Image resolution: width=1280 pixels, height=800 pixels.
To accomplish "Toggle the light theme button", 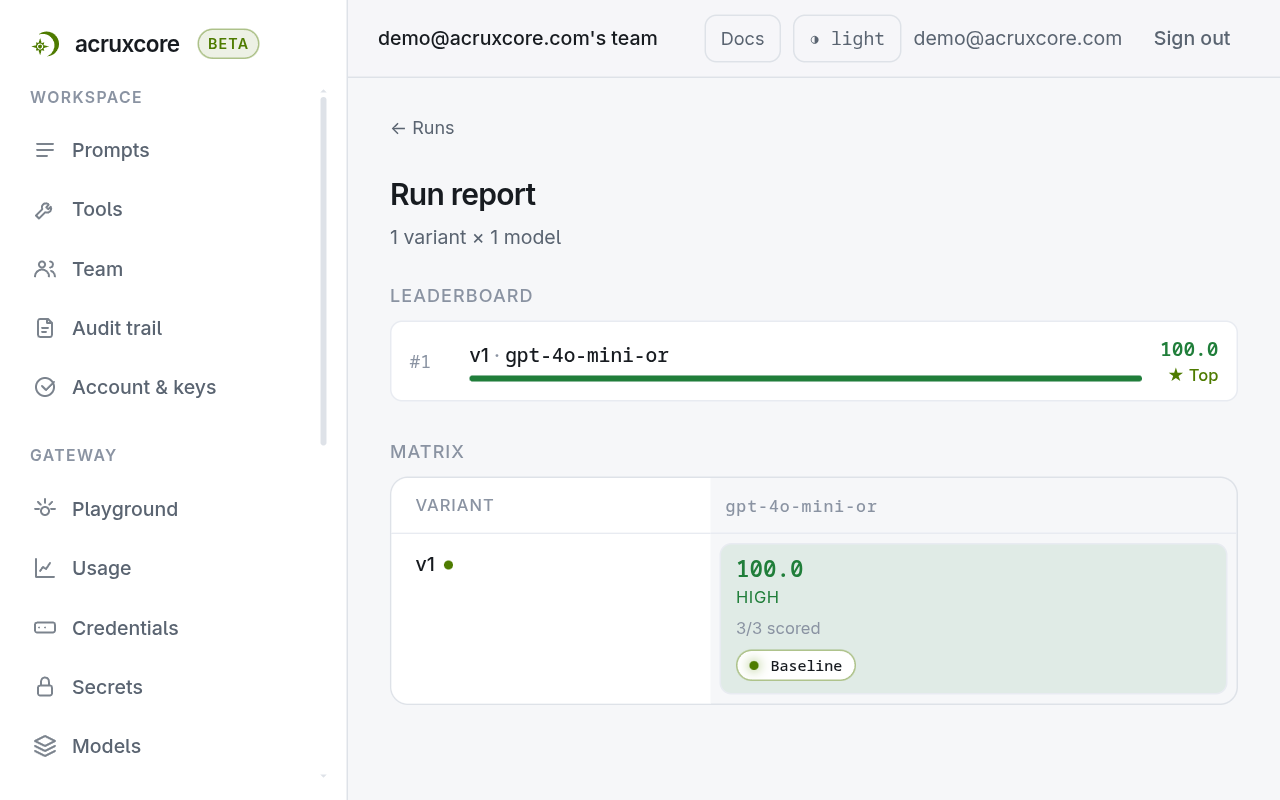I will coord(847,39).
